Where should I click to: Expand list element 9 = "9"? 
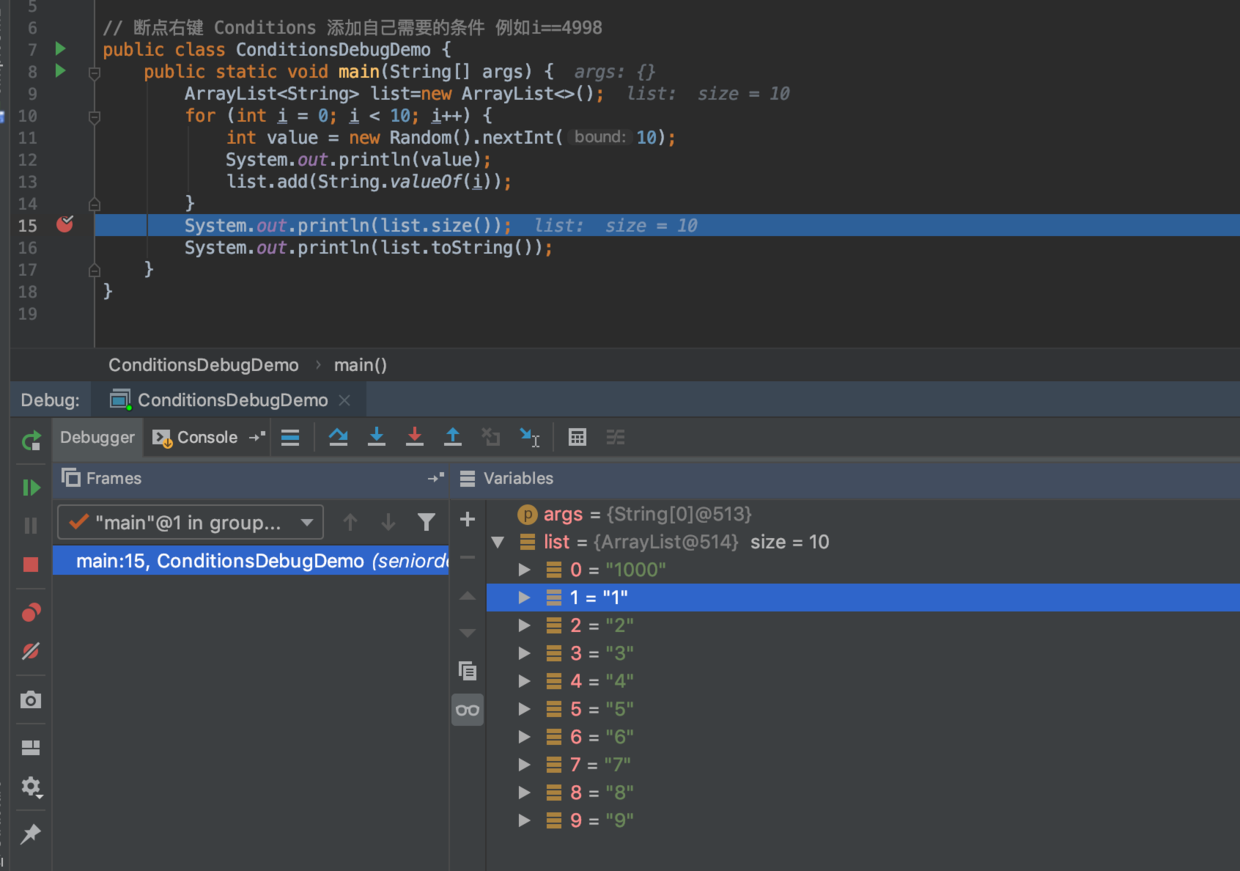click(x=524, y=821)
